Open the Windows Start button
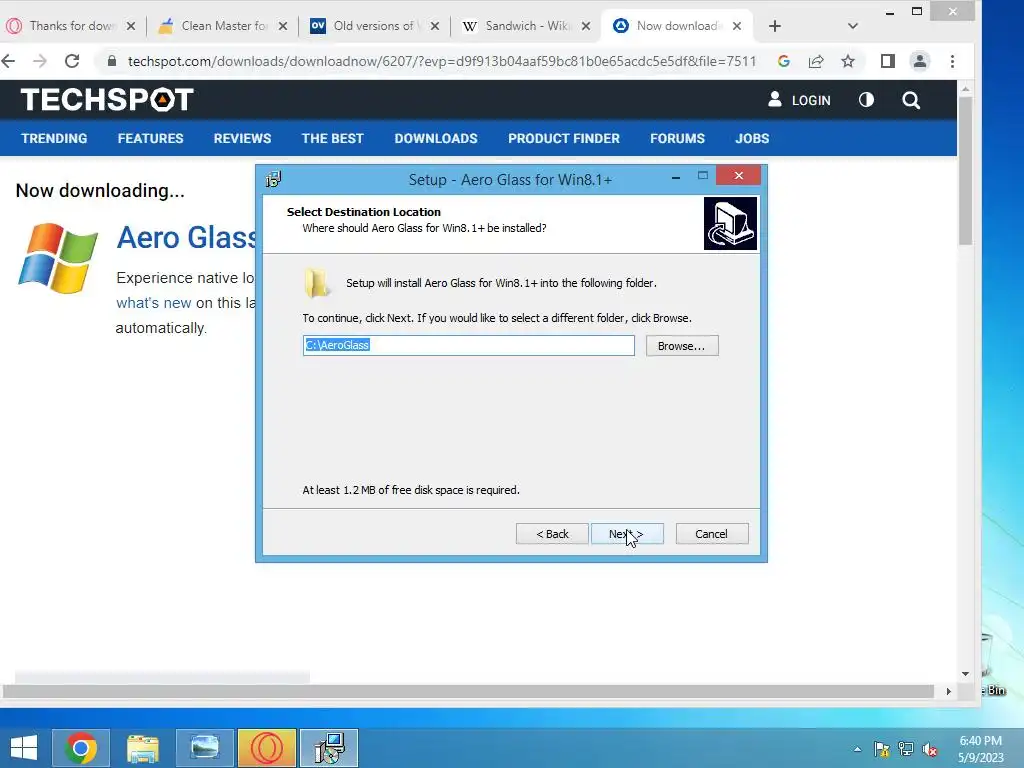 (x=24, y=748)
